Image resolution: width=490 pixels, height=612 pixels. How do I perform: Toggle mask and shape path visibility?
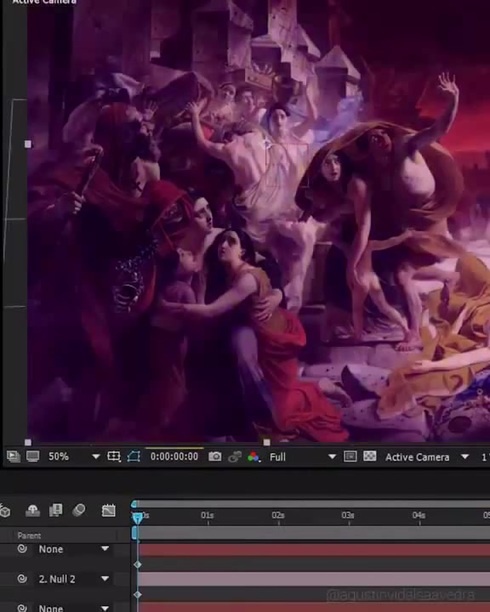coord(134,456)
